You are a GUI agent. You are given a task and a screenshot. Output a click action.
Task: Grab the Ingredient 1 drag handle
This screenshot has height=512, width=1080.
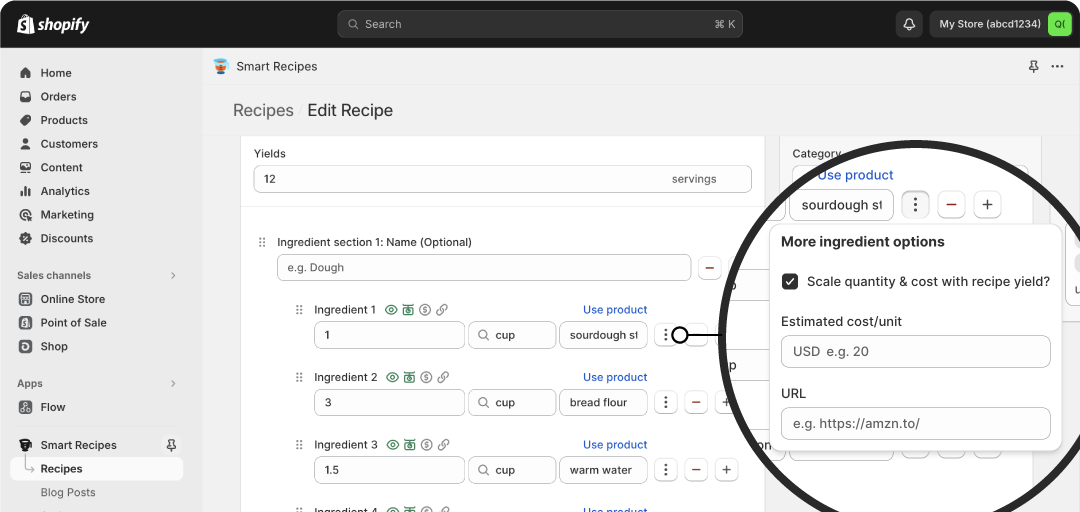tap(299, 310)
